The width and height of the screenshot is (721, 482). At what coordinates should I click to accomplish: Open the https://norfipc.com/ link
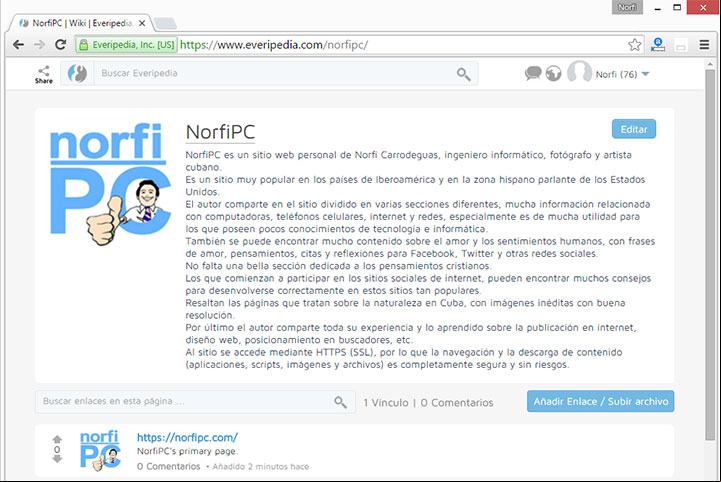(x=187, y=437)
